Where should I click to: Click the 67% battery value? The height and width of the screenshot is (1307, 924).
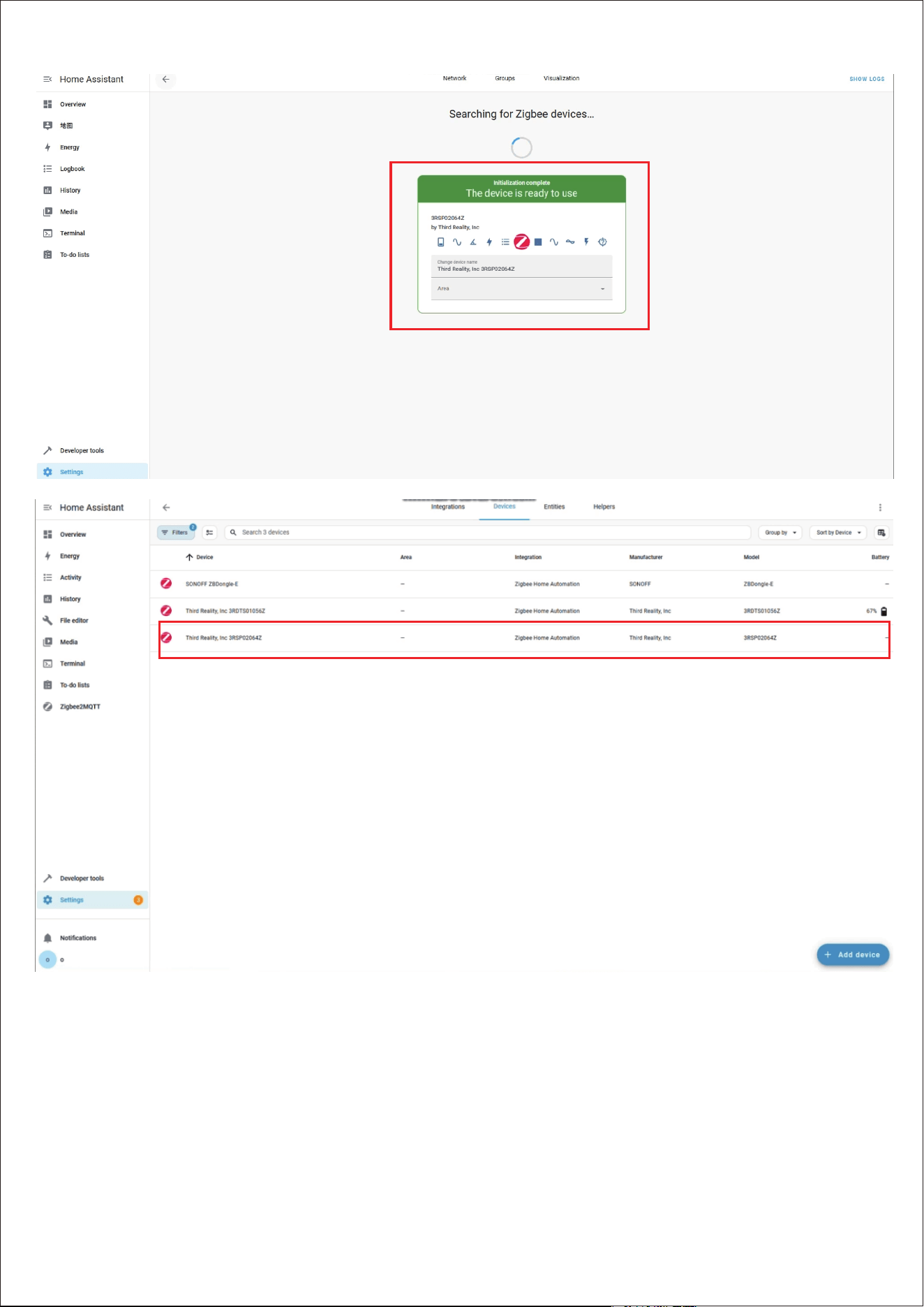click(x=871, y=611)
